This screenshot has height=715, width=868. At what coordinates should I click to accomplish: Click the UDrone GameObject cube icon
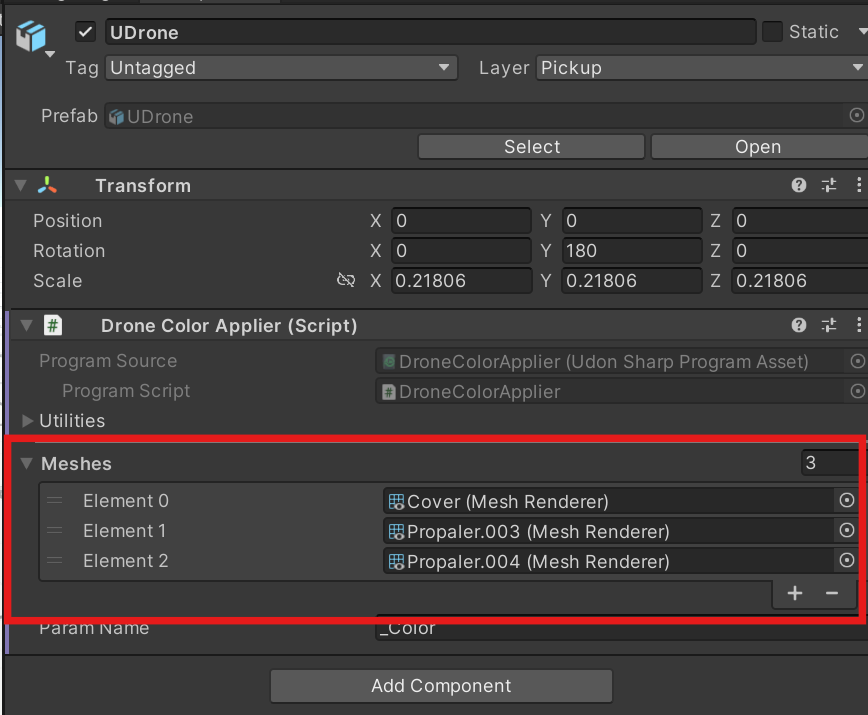[x=31, y=36]
